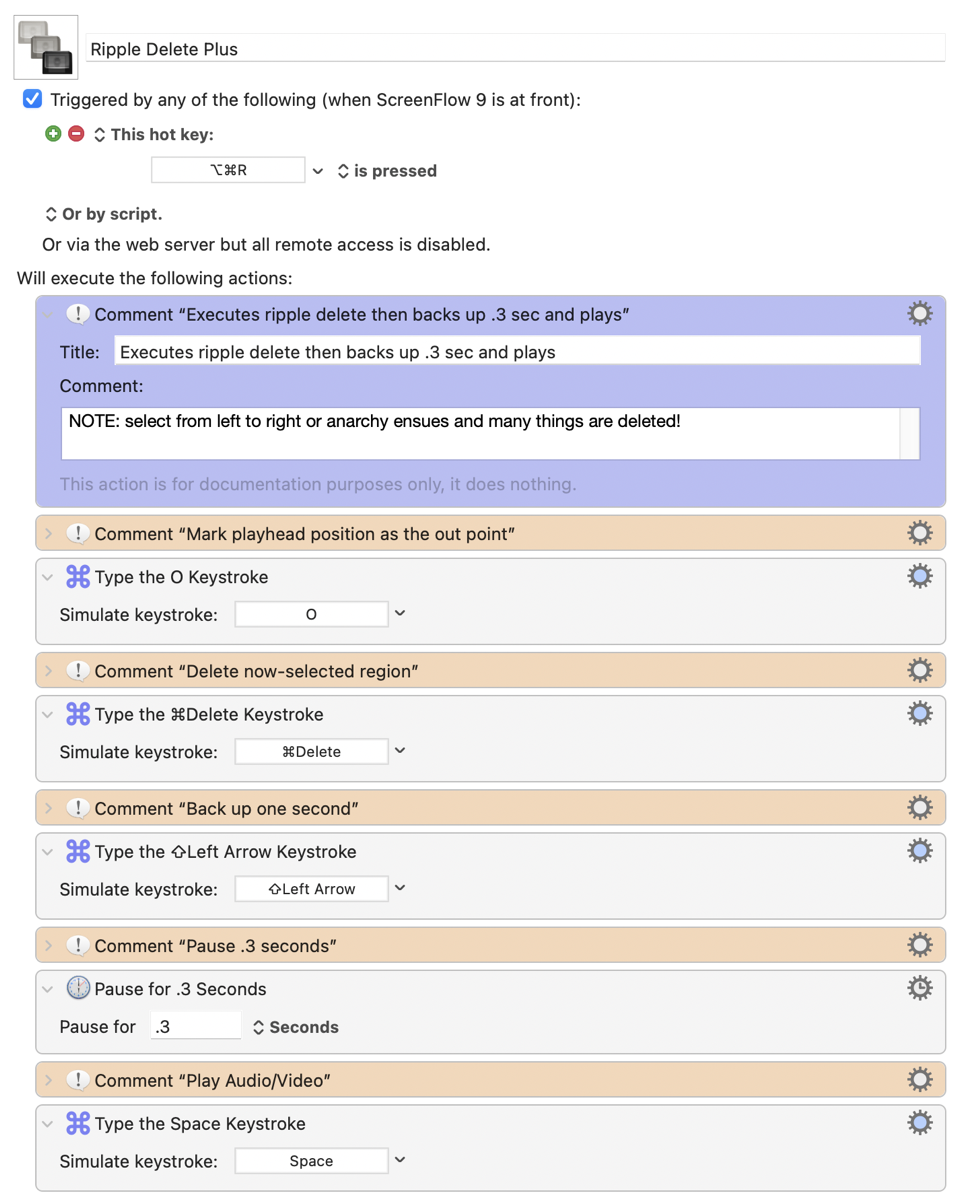Open the 'Or by script' popup menu
Image resolution: width=956 pixels, height=1200 pixels.
(x=103, y=214)
